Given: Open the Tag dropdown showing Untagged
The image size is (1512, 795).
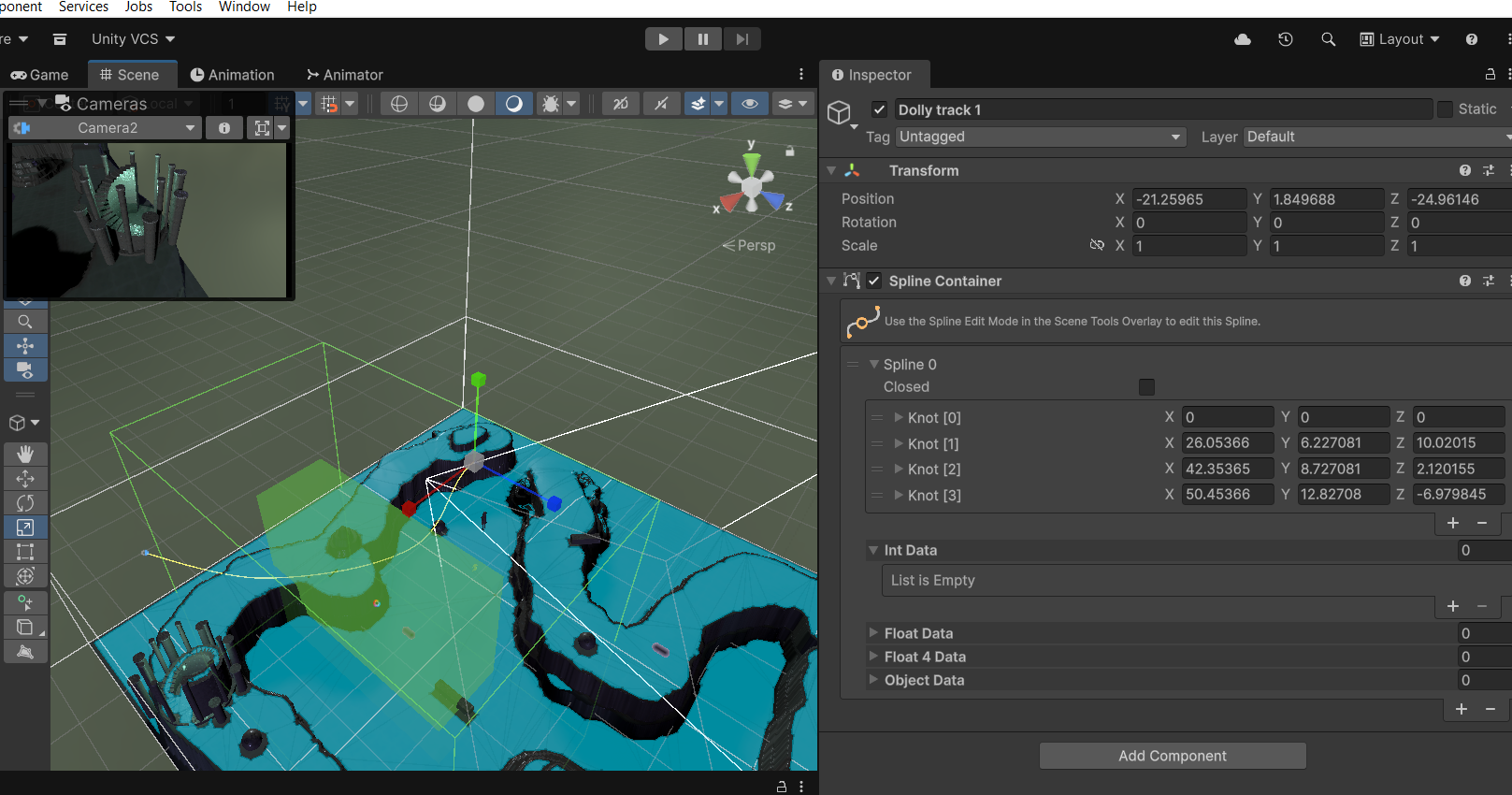Looking at the screenshot, I should click(x=1040, y=137).
